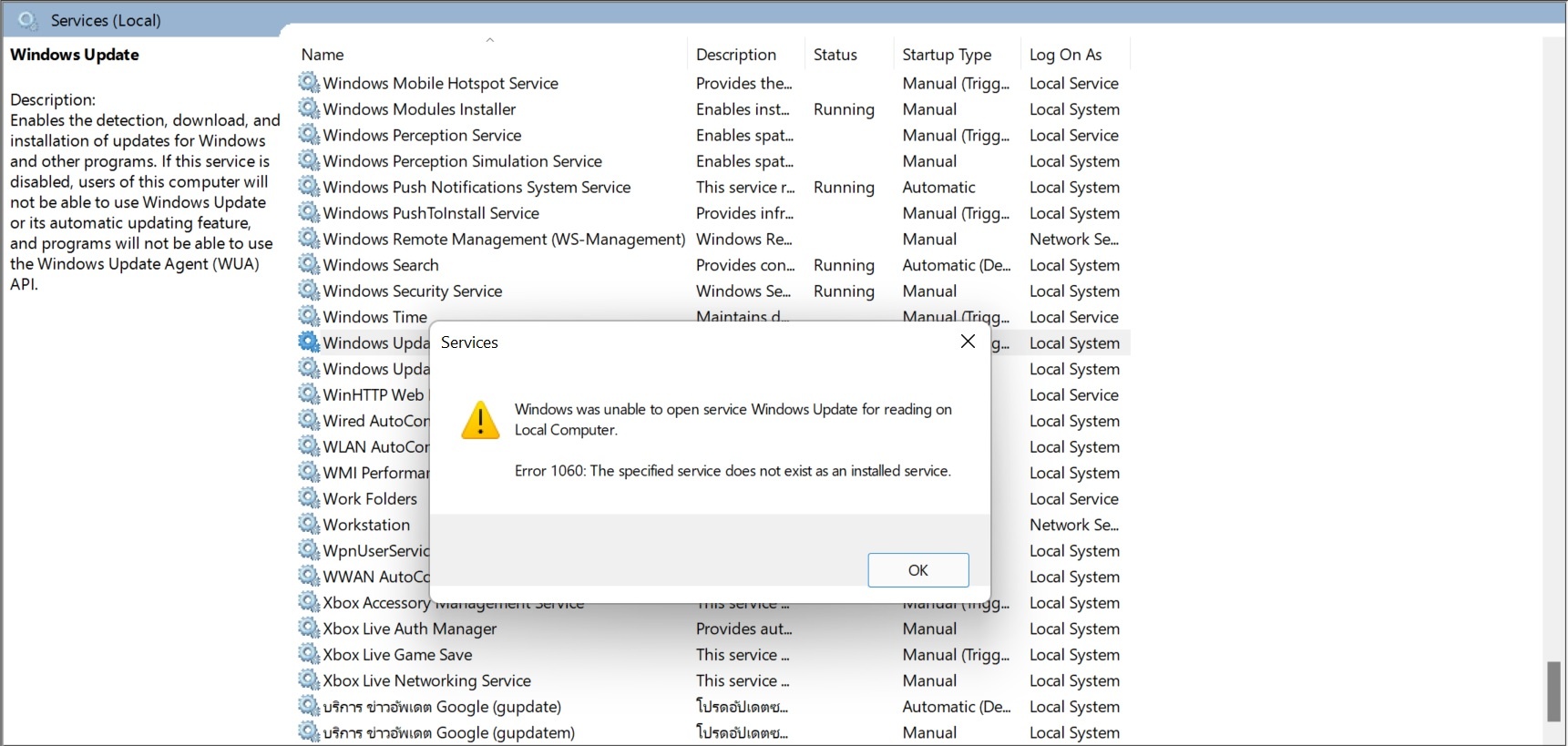Click the vertical scrollbar thumb of the services list
Image resolution: width=1568 pixels, height=746 pixels.
(1553, 691)
